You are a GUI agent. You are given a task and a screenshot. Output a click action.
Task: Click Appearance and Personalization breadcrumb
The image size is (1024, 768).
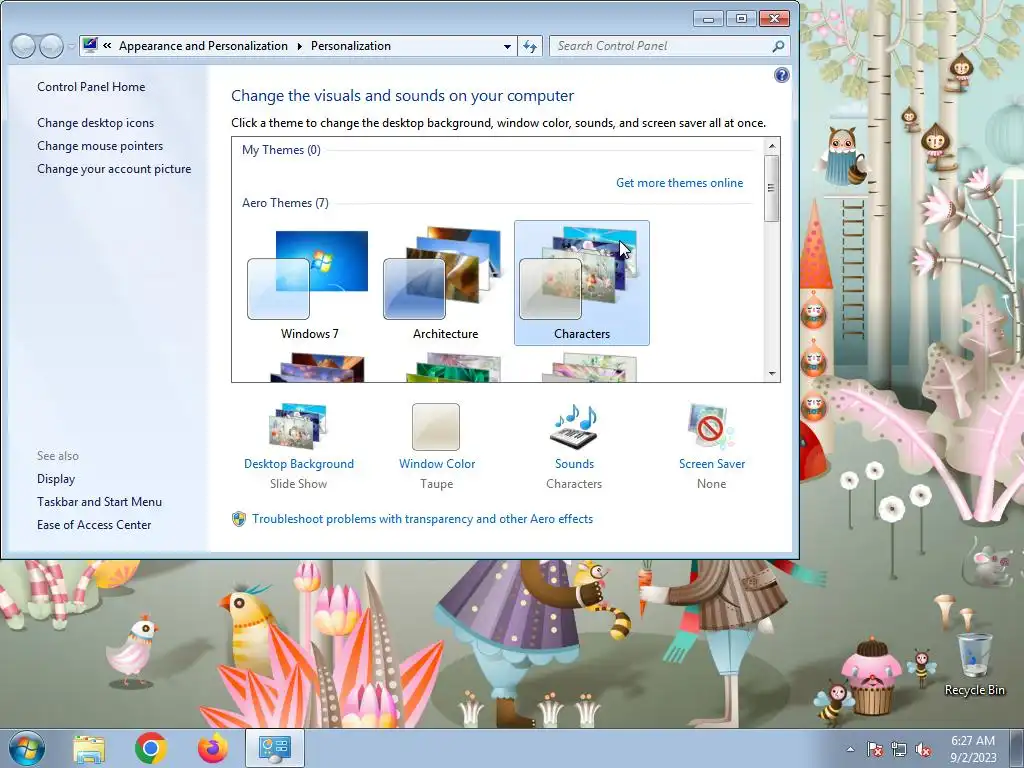point(203,46)
